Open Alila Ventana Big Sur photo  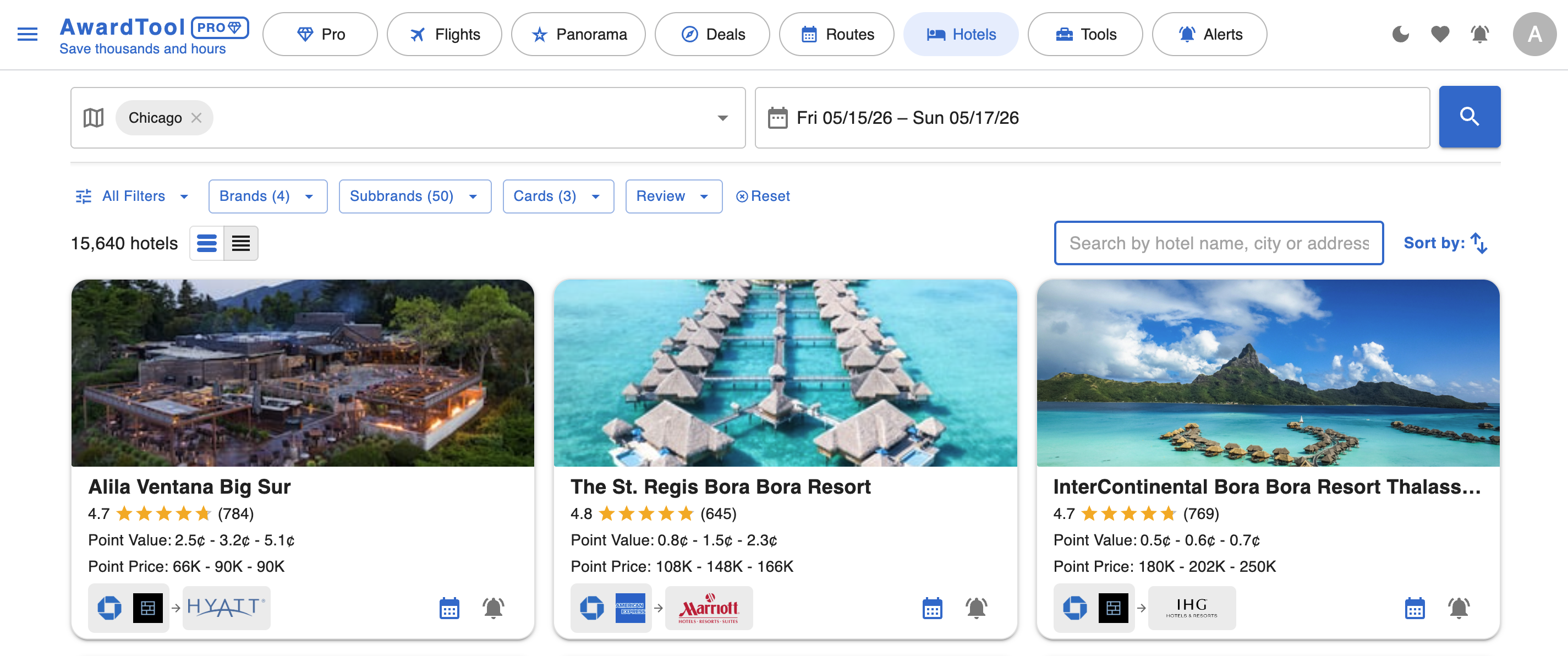303,373
